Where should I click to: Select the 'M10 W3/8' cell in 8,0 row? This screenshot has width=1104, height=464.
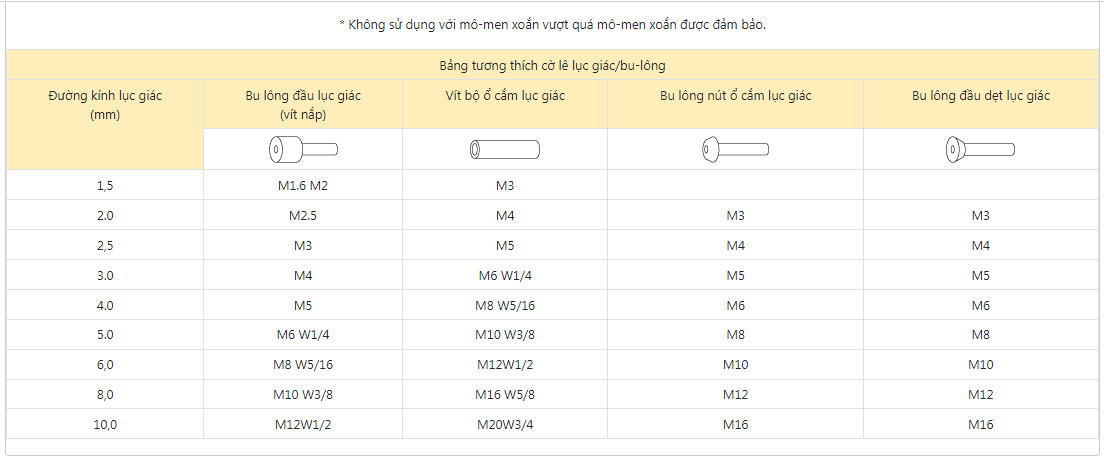[303, 394]
